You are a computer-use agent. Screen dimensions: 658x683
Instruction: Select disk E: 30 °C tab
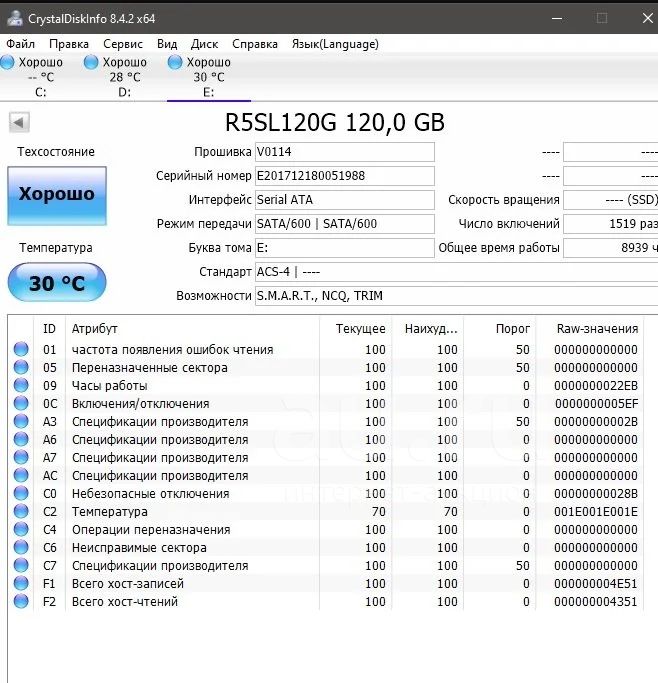pyautogui.click(x=209, y=77)
